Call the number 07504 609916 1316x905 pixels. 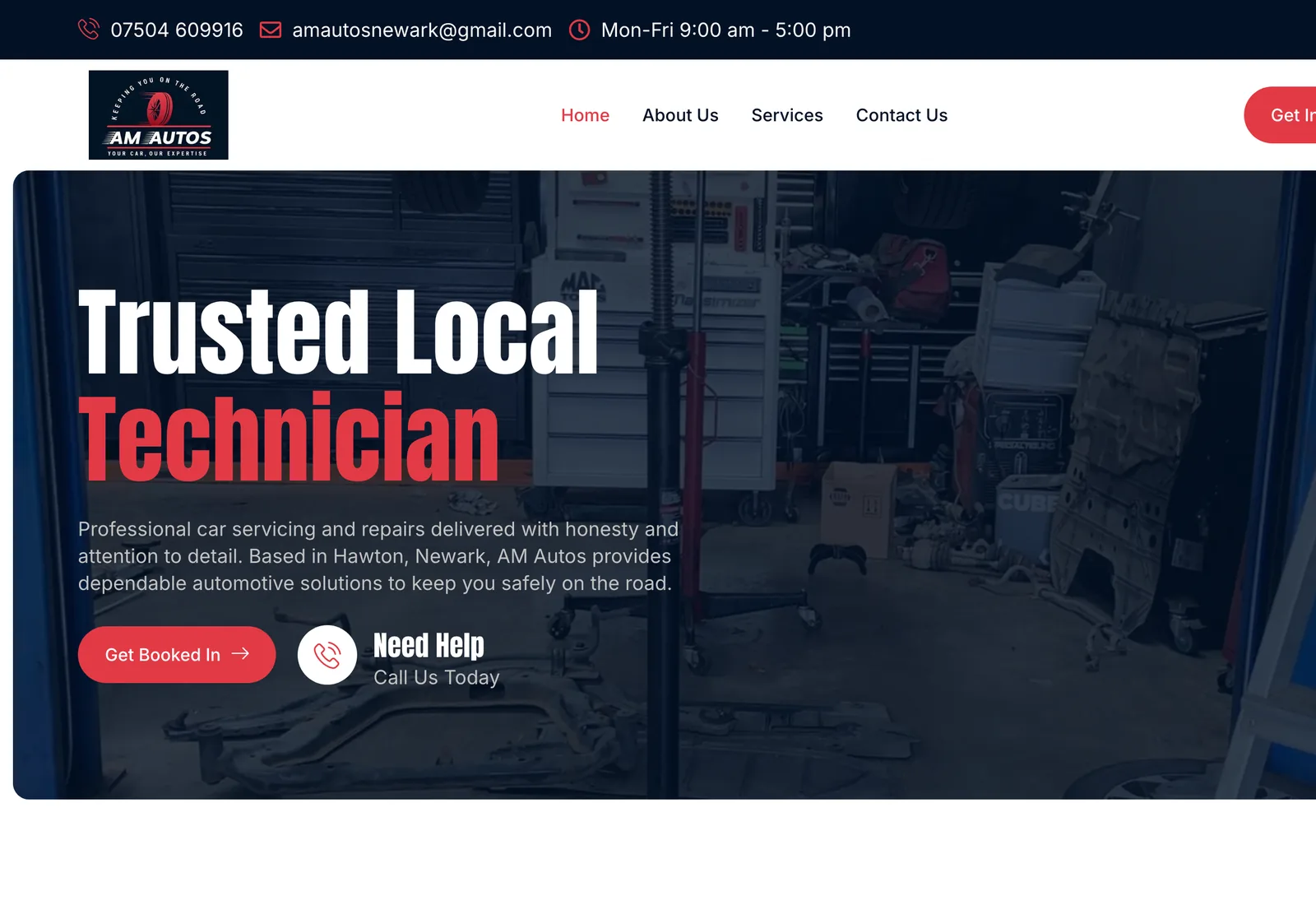click(177, 30)
